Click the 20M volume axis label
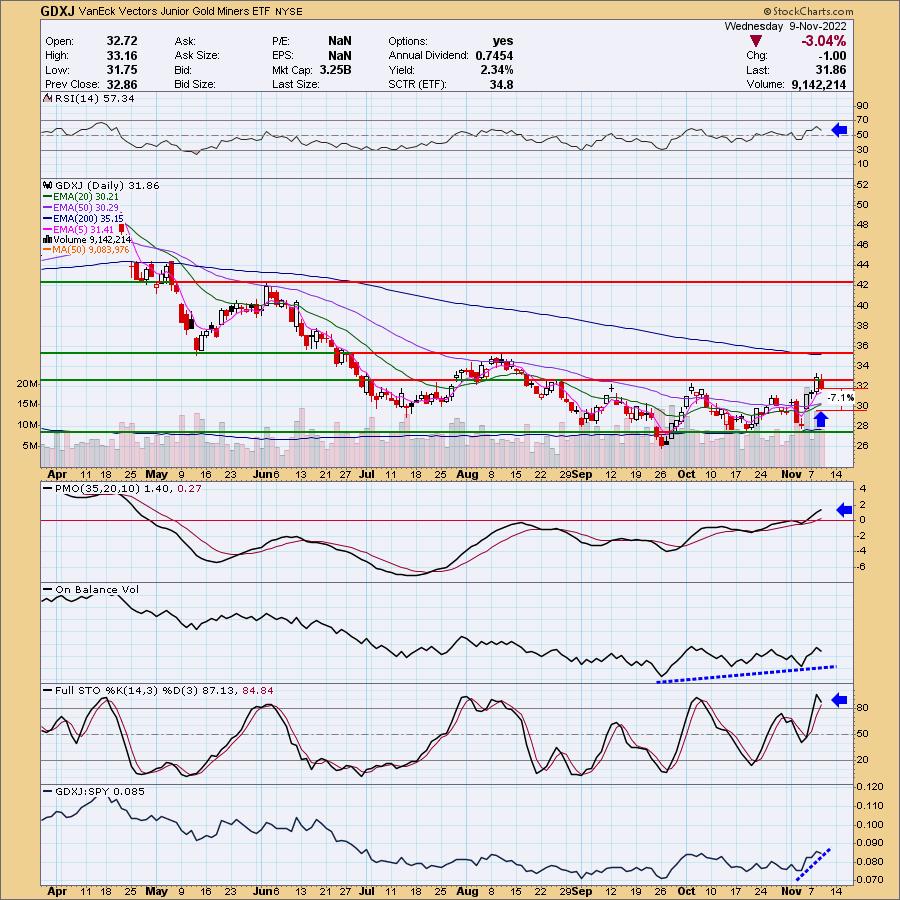Image resolution: width=900 pixels, height=900 pixels. point(28,383)
